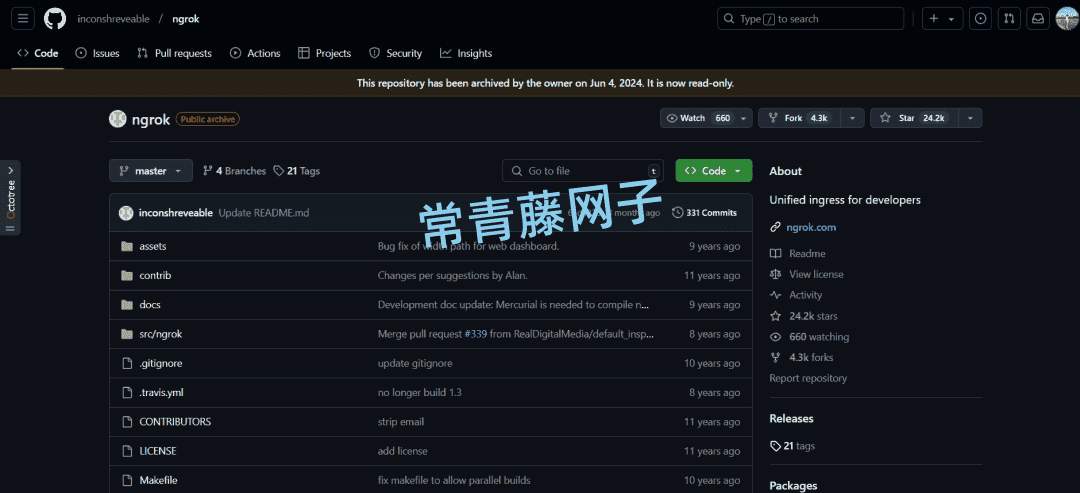Image resolution: width=1080 pixels, height=493 pixels.
Task: Click the issues icon in top header
Action: click(x=981, y=18)
